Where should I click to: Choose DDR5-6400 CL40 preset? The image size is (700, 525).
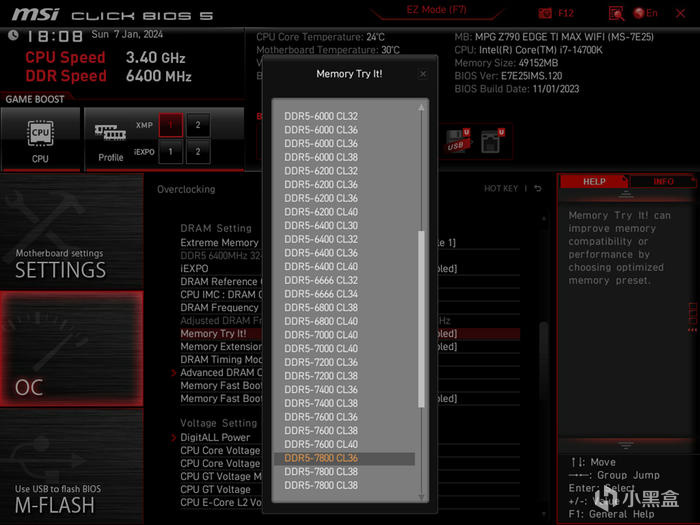coord(321,267)
